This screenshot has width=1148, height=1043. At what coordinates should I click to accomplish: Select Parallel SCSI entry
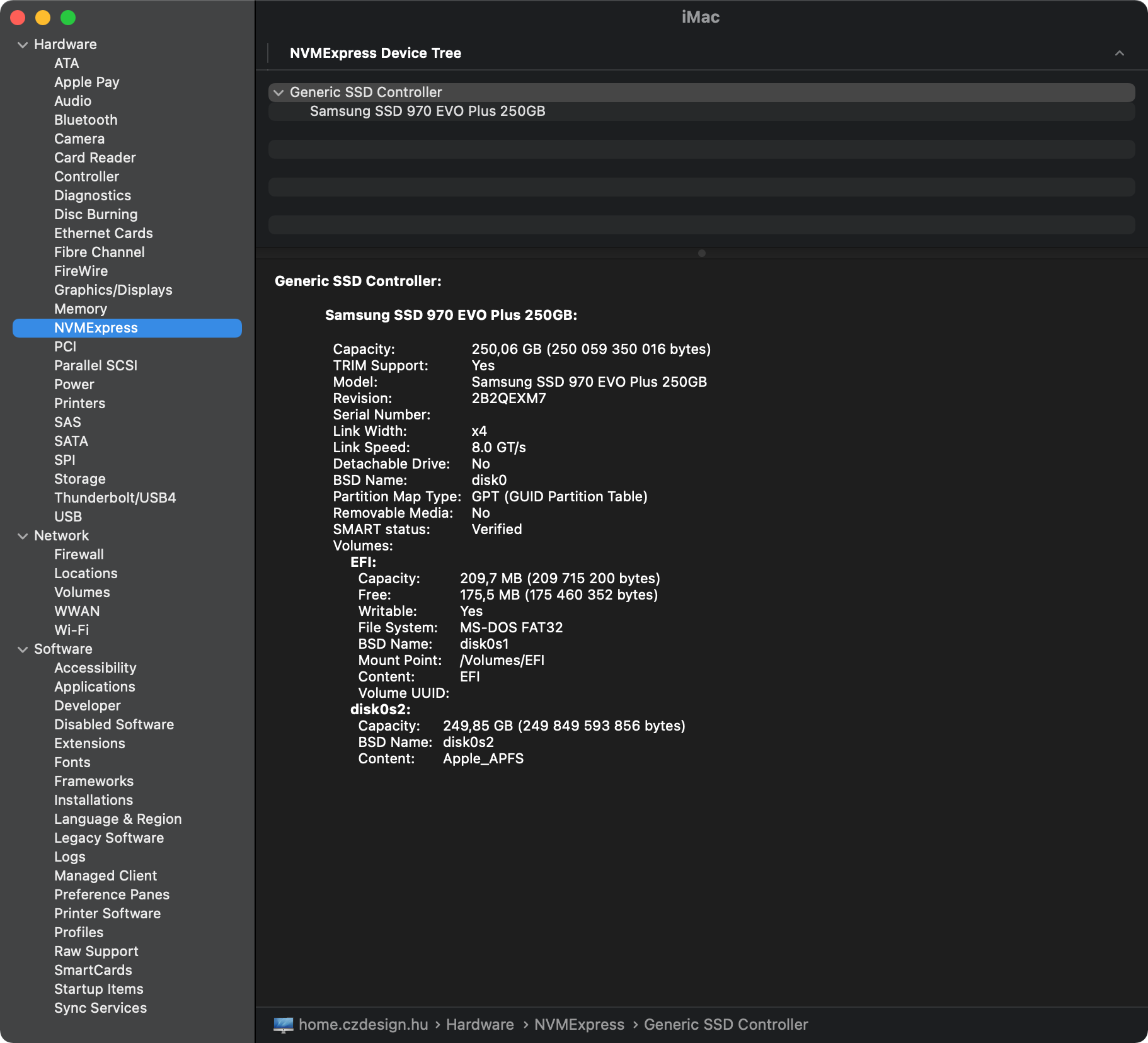[96, 366]
